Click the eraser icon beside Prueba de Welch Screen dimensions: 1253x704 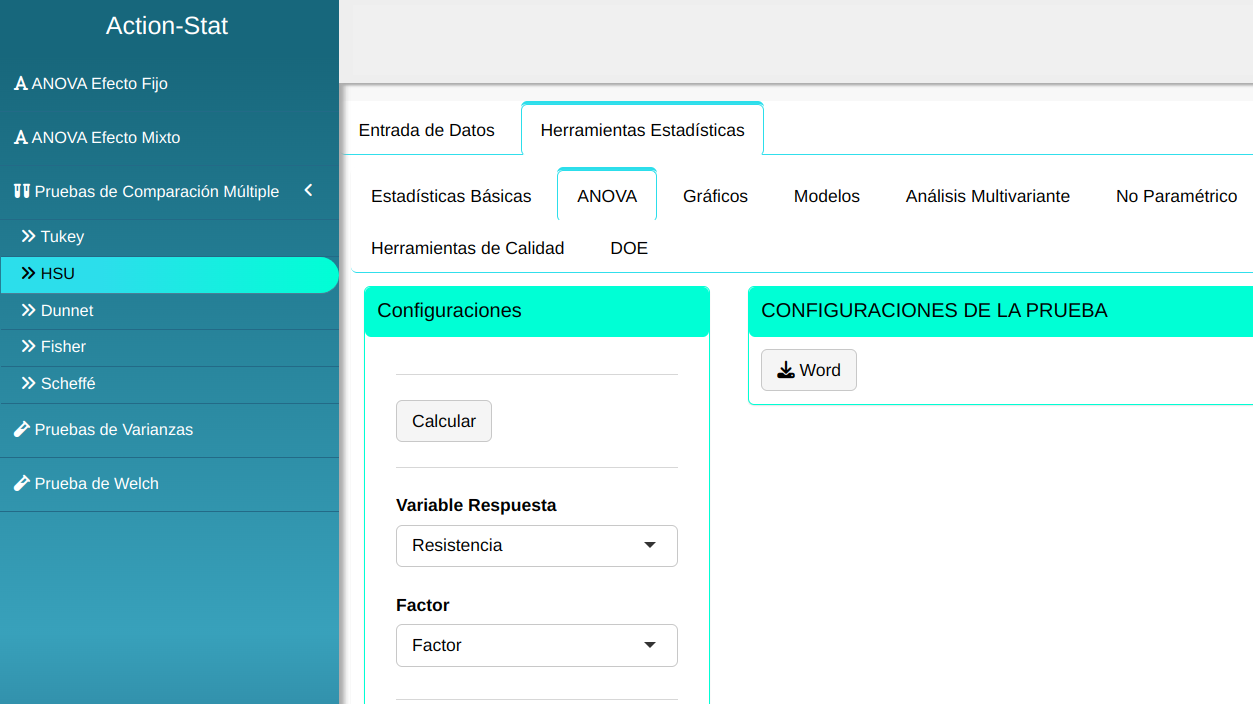tap(21, 484)
